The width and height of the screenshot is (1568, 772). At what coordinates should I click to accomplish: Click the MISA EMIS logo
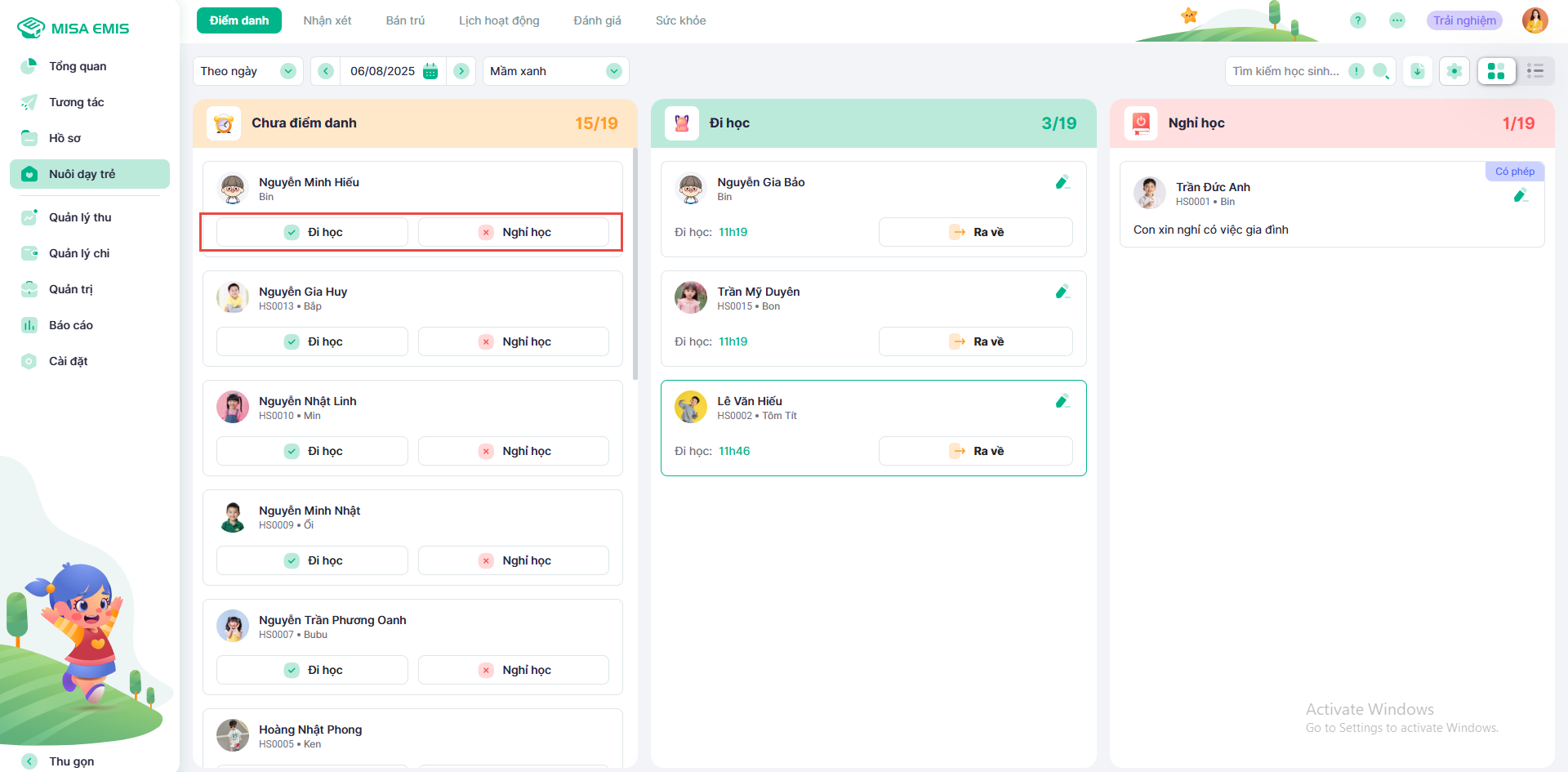73,29
